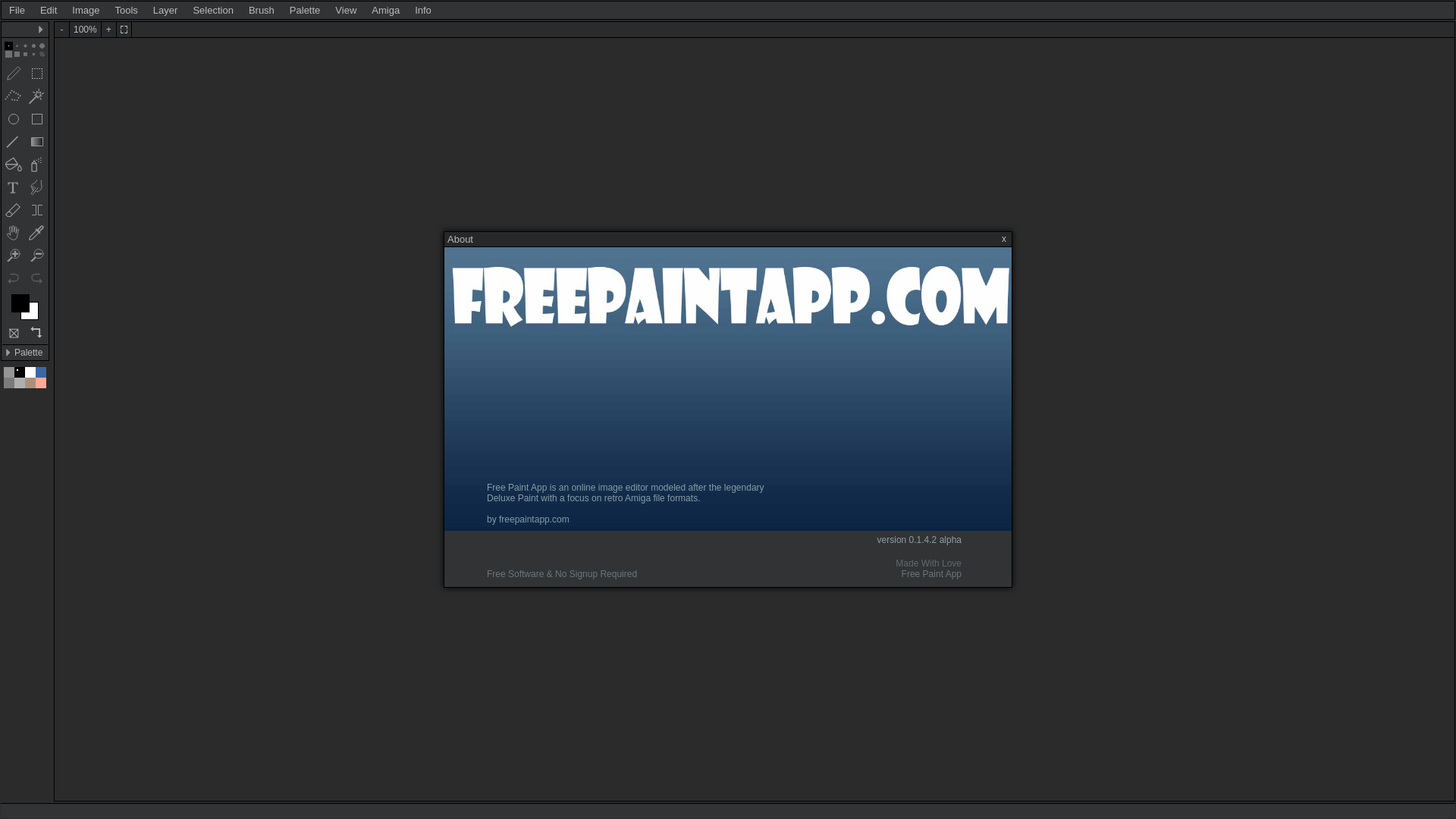This screenshot has width=1456, height=819.
Task: Click the black foreground color box
Action: pos(19,302)
